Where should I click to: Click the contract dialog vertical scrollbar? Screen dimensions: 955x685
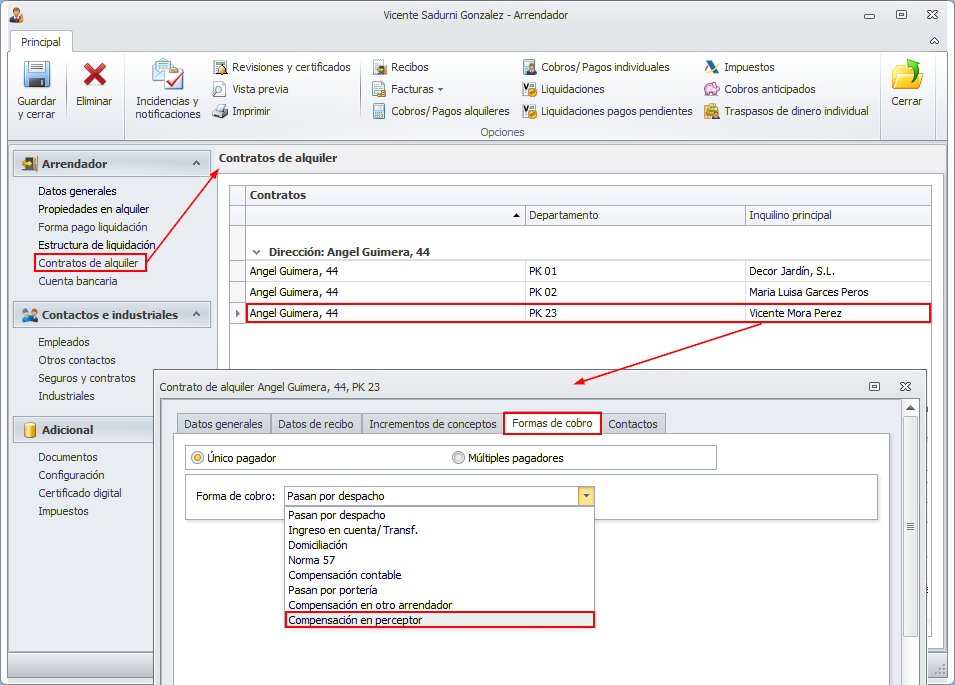coord(910,527)
